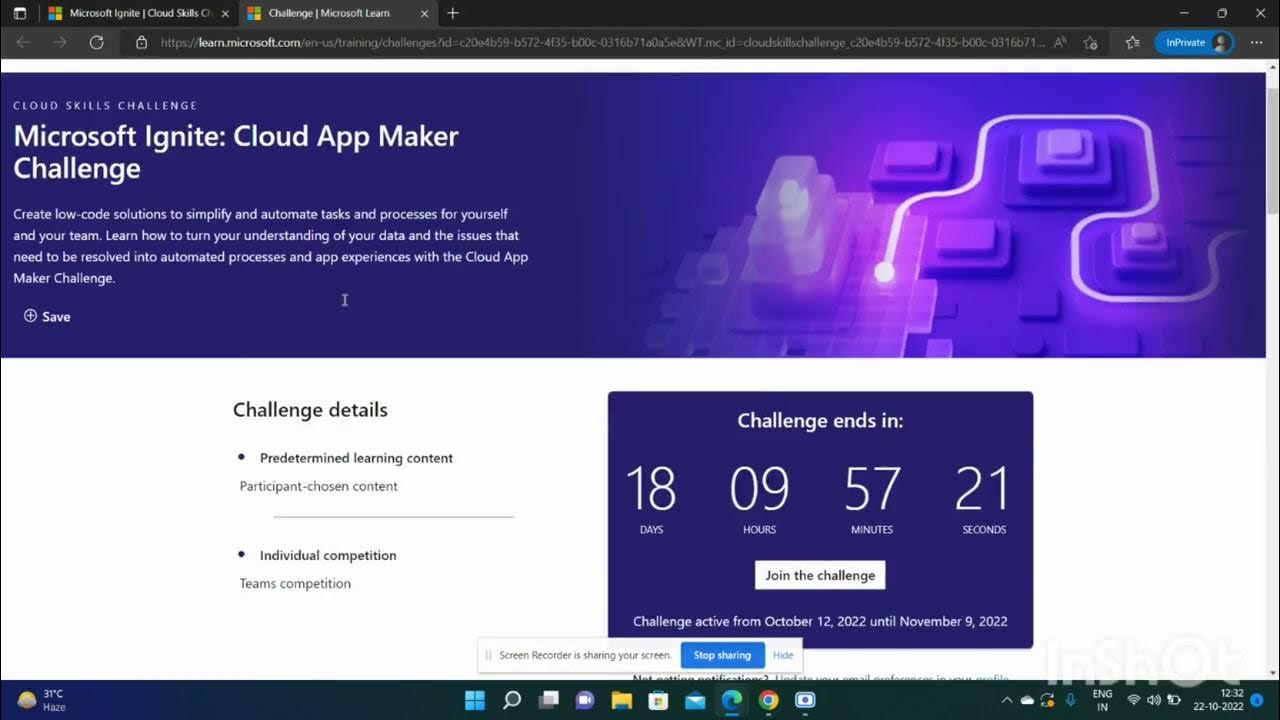Viewport: 1280px width, 720px height.
Task: Select 'Participant-chosen content' text
Action: (x=318, y=486)
